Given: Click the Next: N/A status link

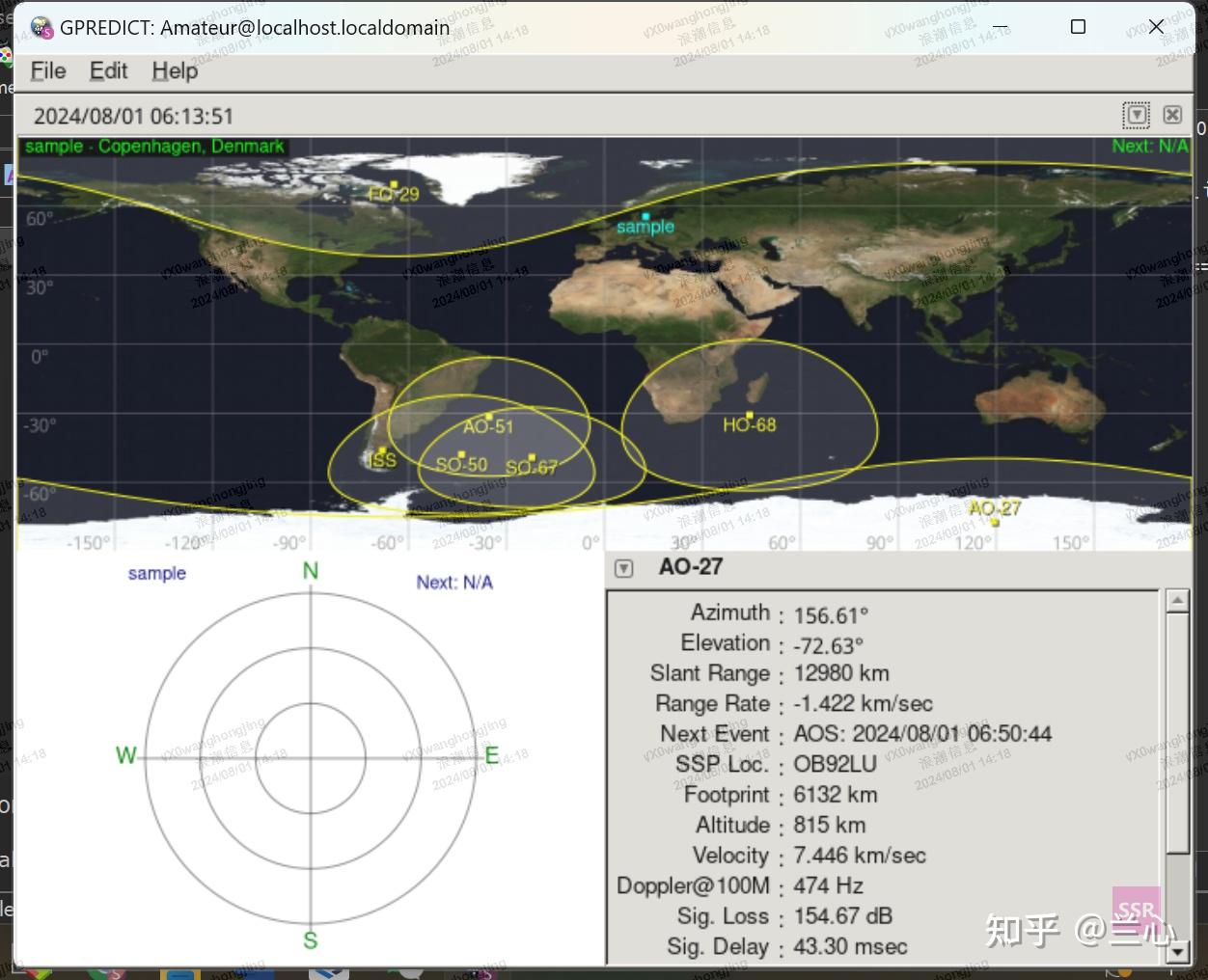Looking at the screenshot, I should tap(1149, 146).
